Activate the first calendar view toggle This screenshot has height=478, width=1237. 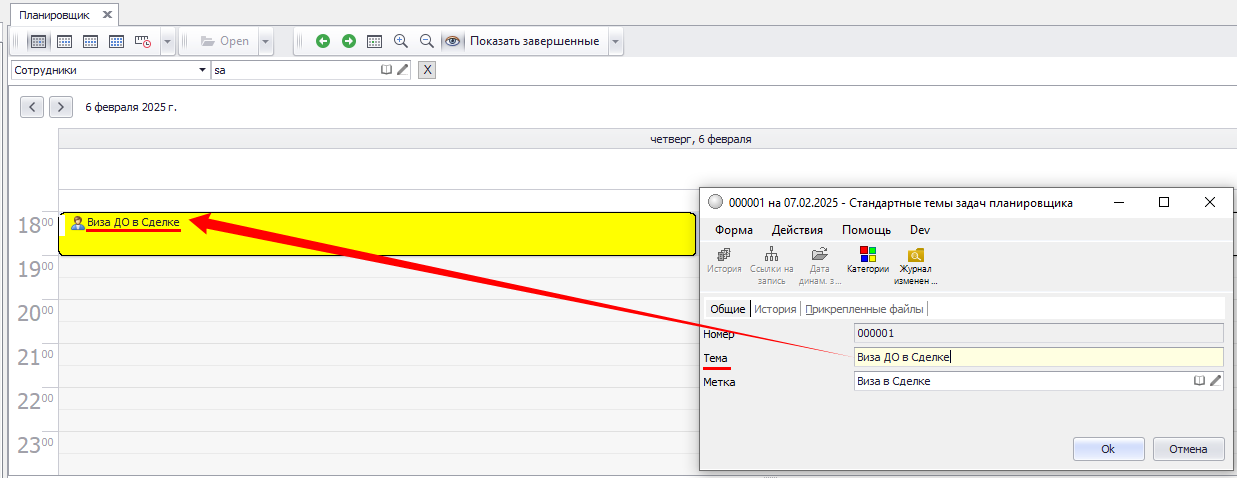(x=38, y=41)
